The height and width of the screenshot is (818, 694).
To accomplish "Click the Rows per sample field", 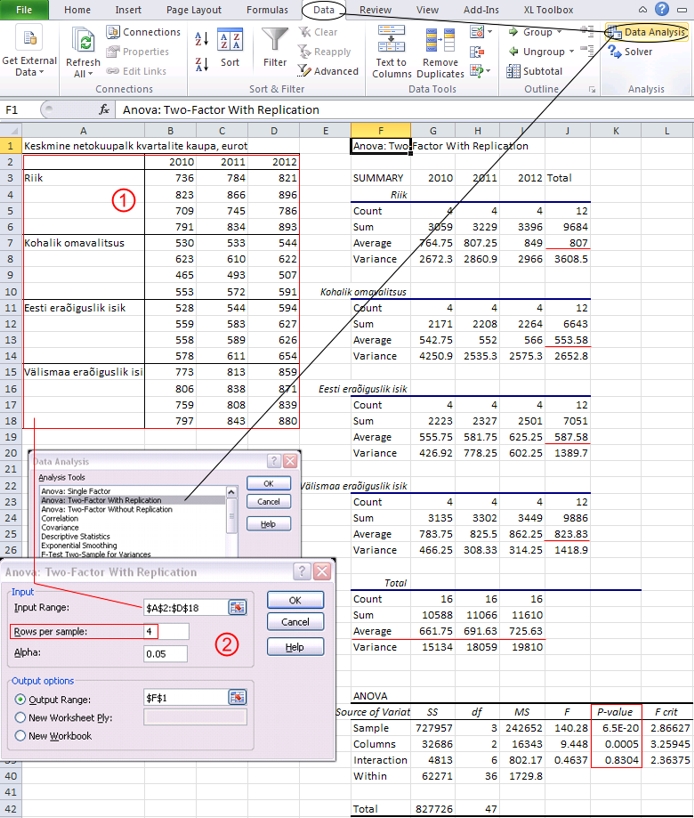I will tap(166, 631).
